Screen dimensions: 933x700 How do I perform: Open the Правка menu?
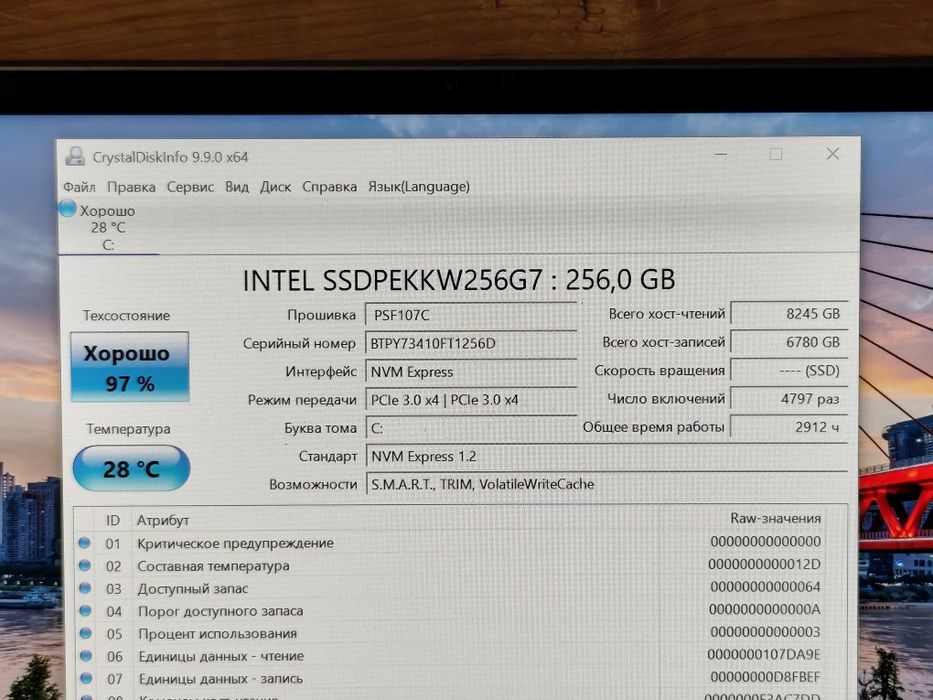tap(132, 187)
